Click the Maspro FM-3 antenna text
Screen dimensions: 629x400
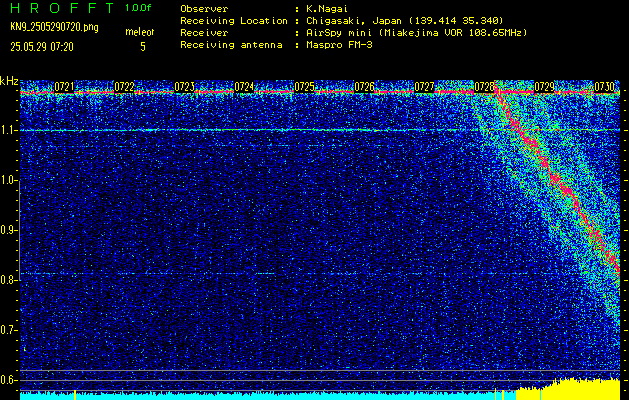click(339, 45)
